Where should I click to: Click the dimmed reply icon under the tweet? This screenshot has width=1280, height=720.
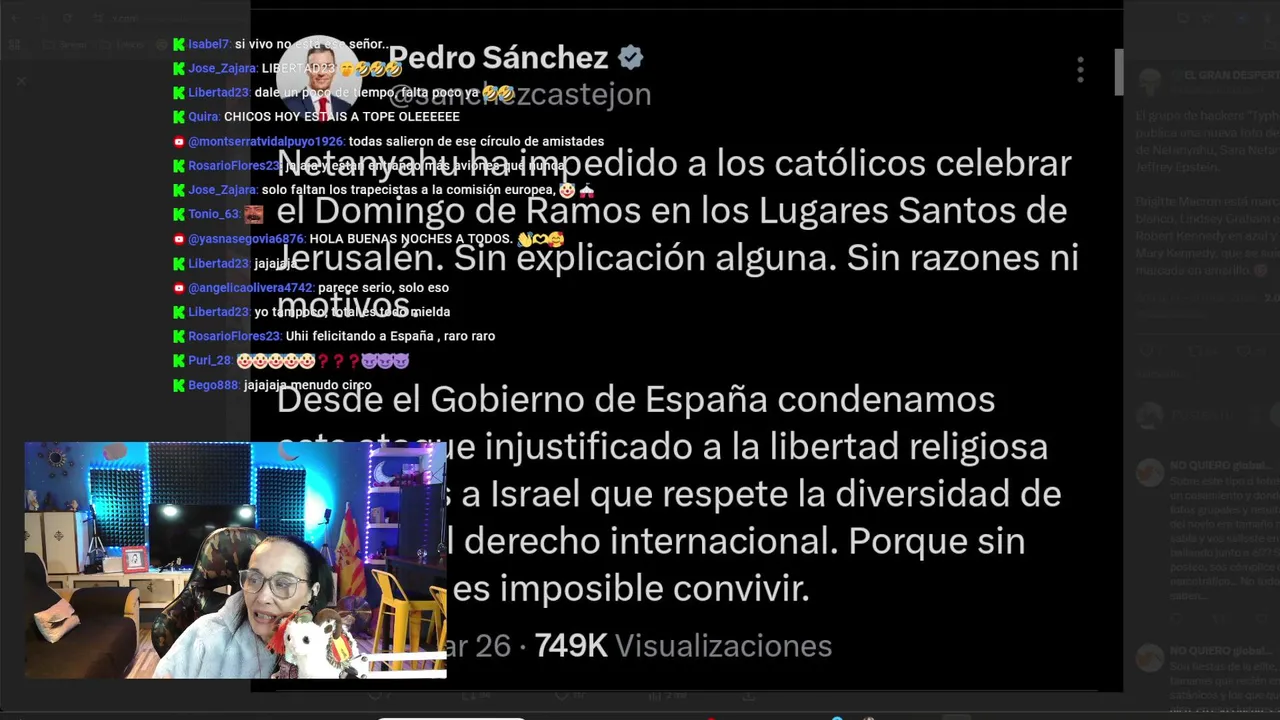coord(377,694)
